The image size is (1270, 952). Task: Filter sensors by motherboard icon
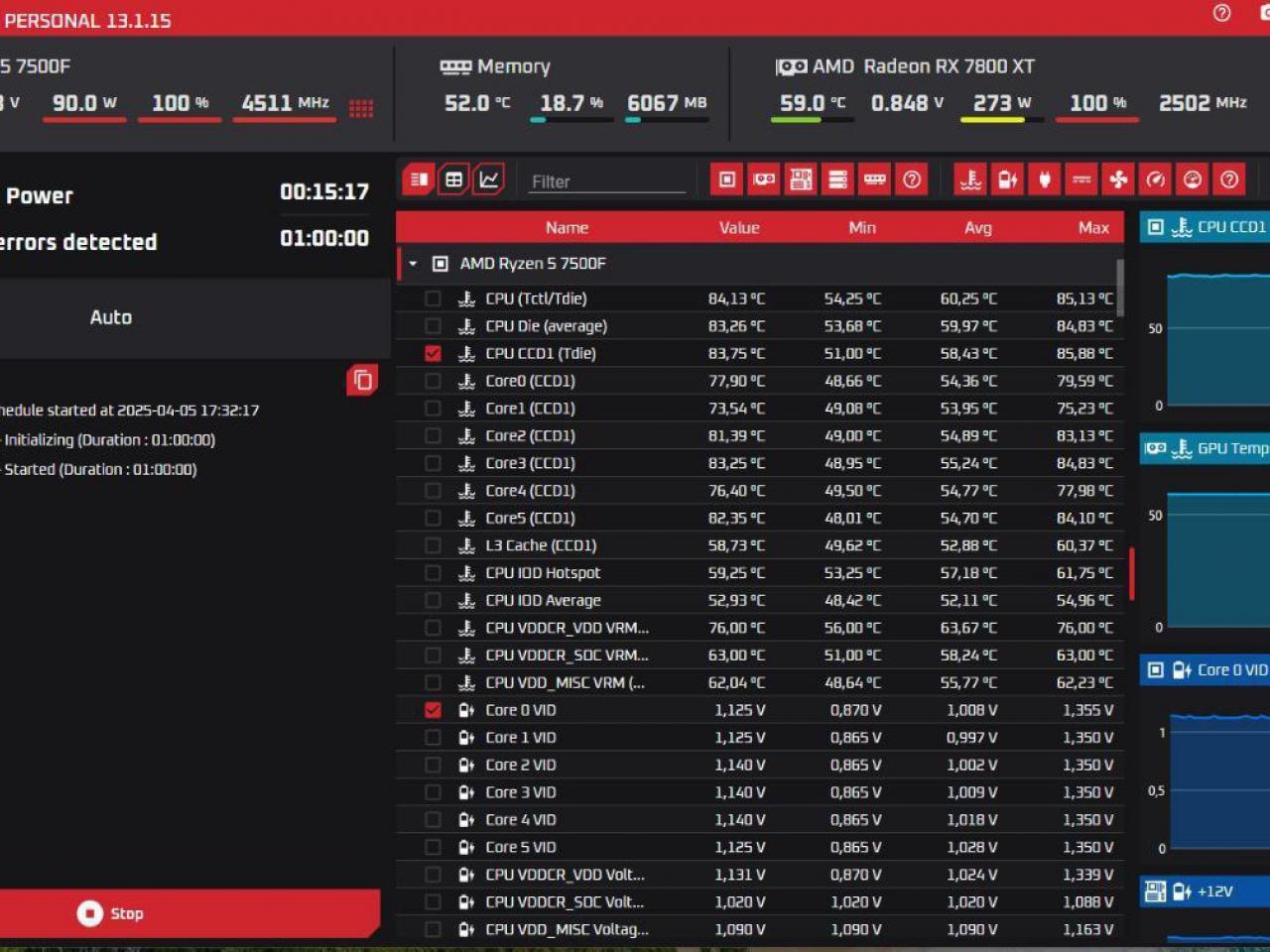801,179
